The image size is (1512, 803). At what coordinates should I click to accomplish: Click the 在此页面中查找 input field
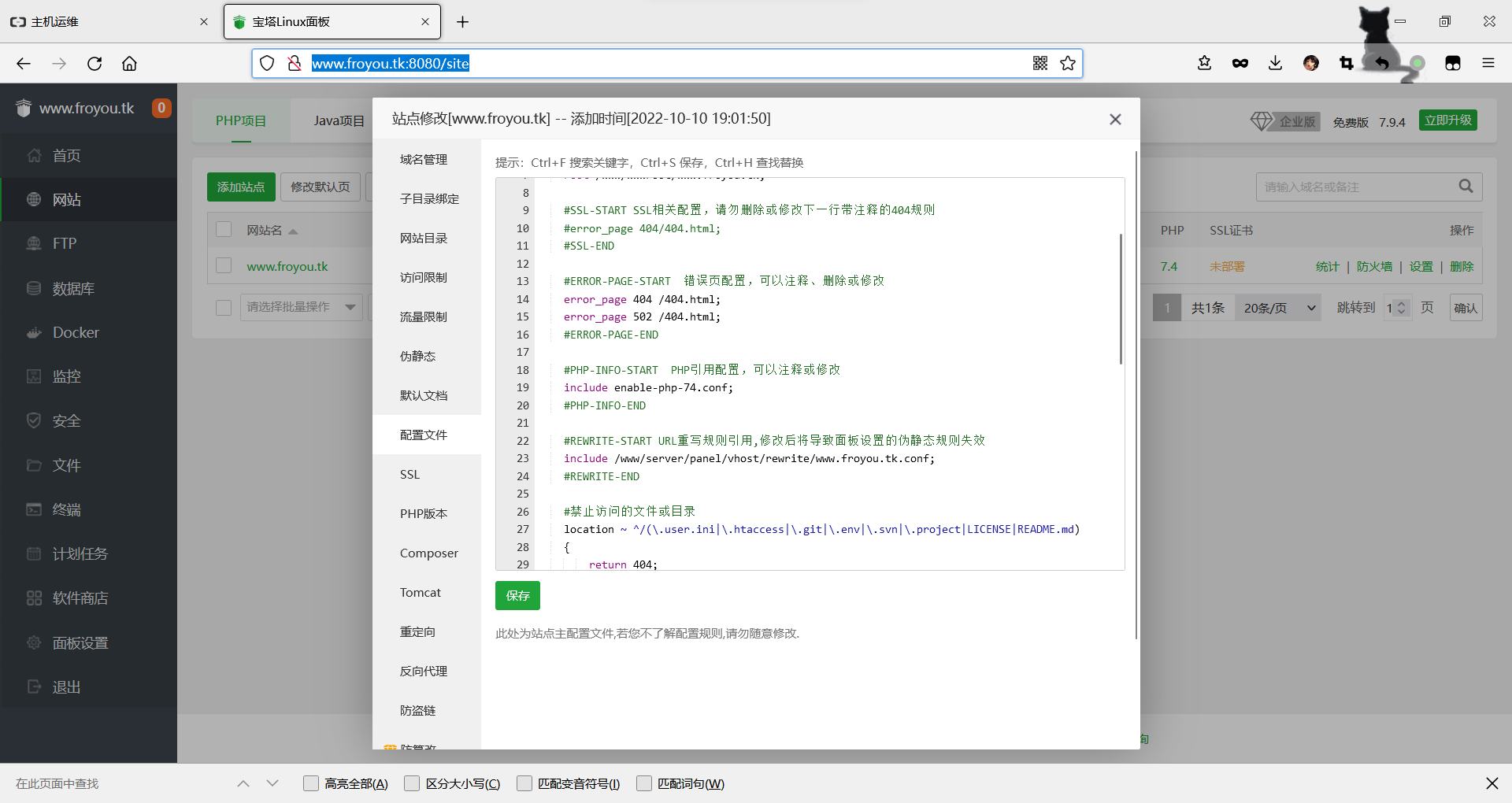click(118, 783)
